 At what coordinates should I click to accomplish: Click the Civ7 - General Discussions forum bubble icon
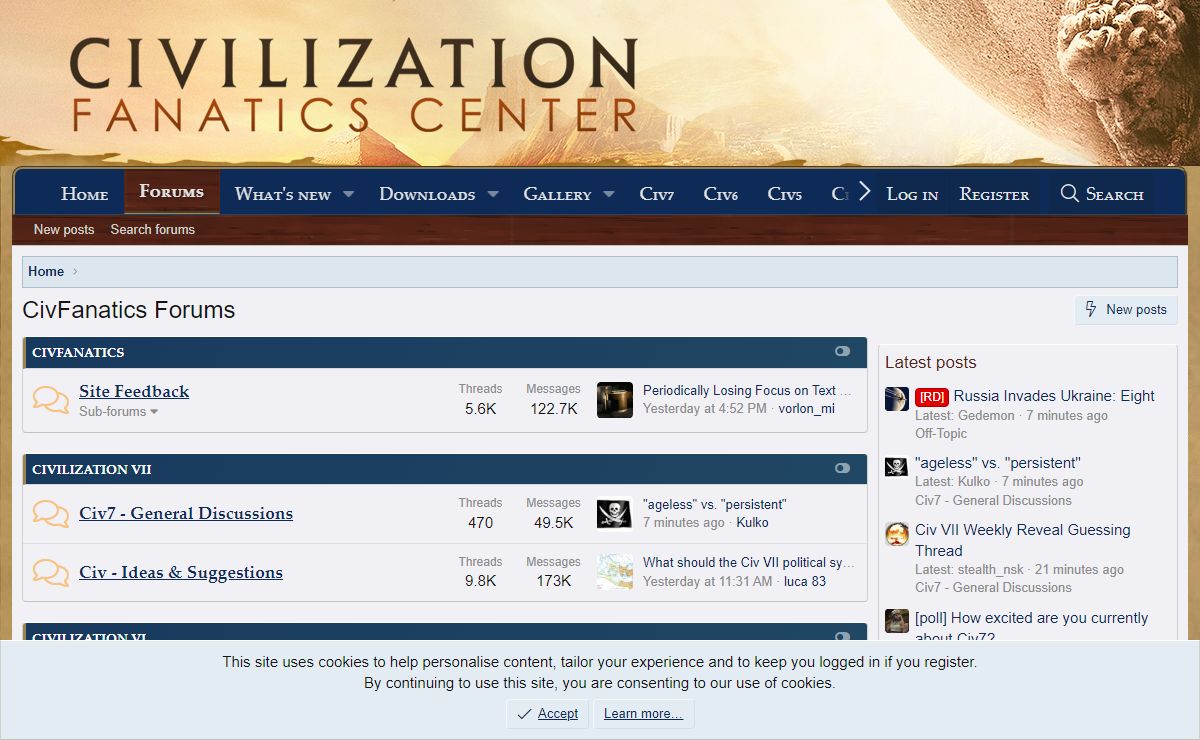51,514
